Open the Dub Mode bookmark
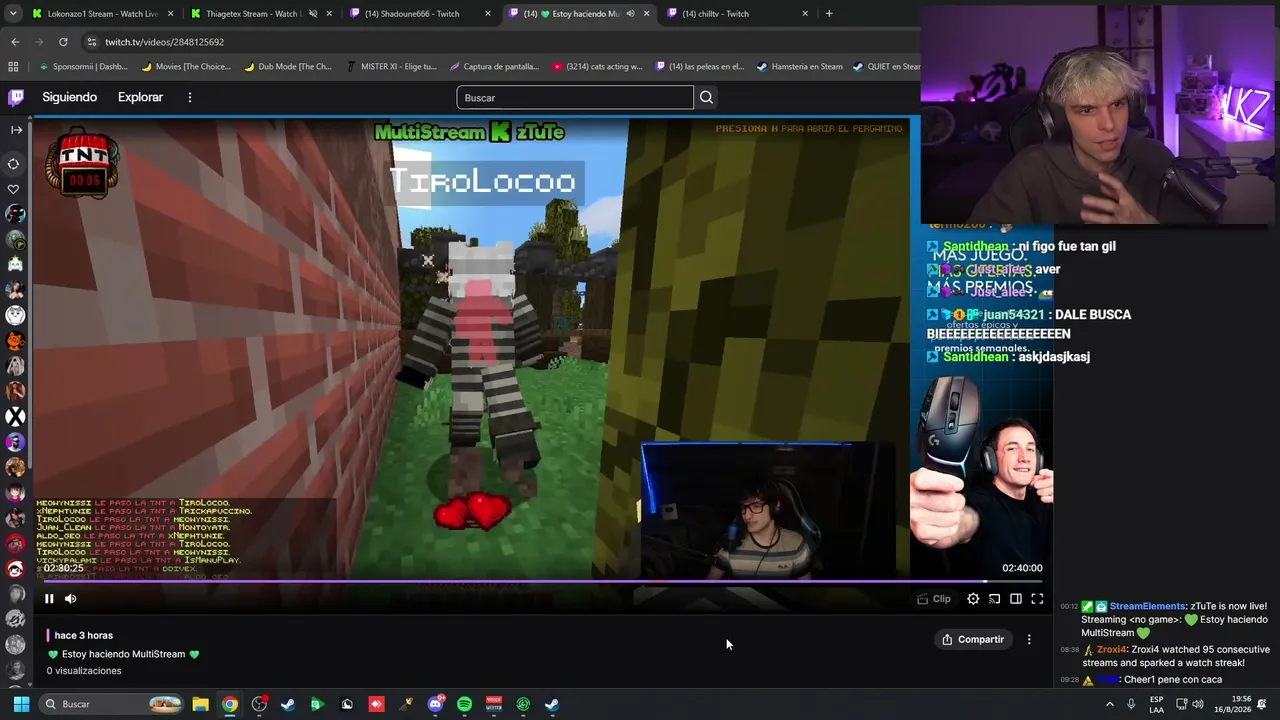The width and height of the screenshot is (1280, 720). click(287, 67)
